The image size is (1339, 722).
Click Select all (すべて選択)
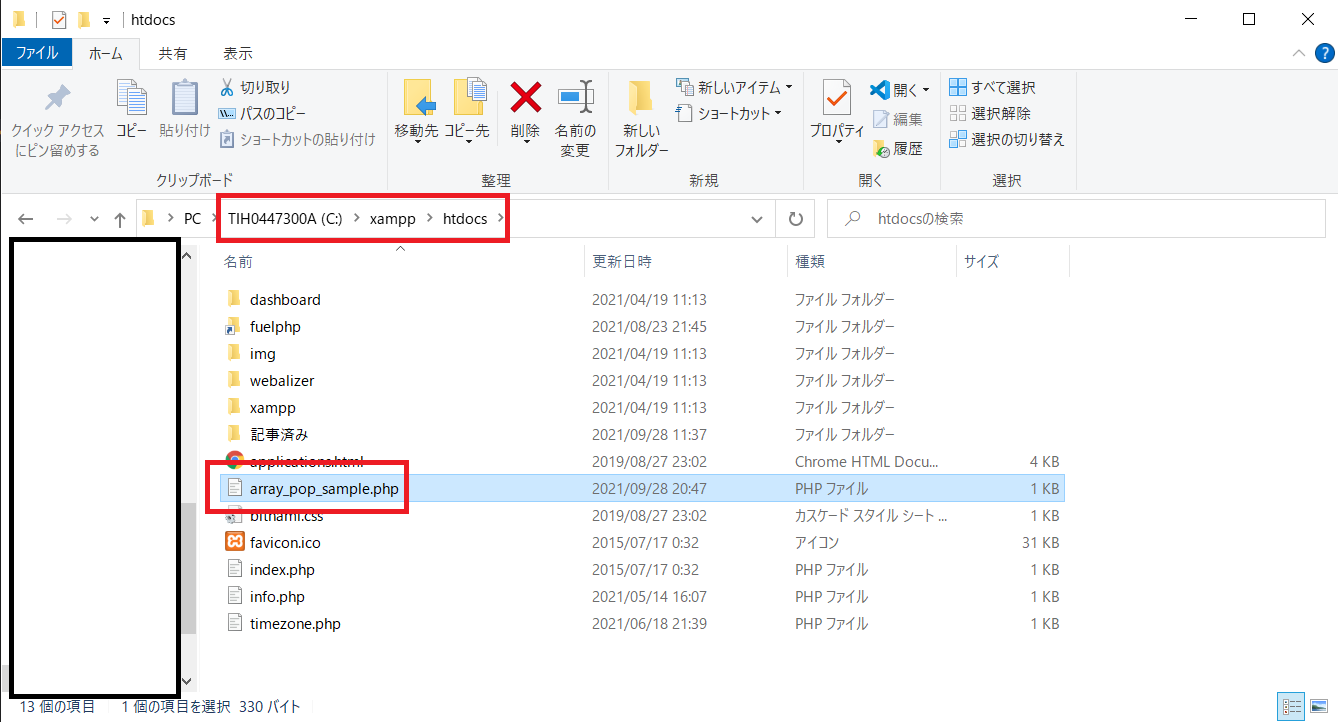point(992,88)
